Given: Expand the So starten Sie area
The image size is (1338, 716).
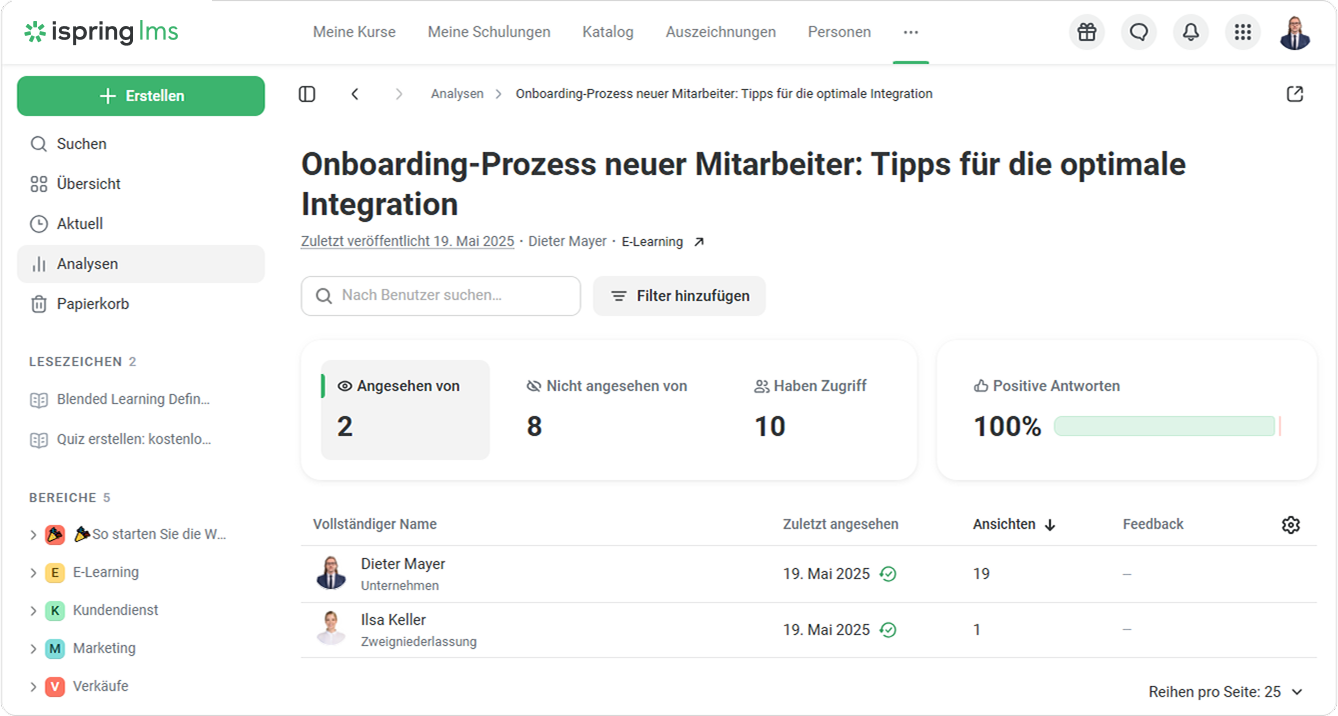Looking at the screenshot, I should pyautogui.click(x=33, y=535).
